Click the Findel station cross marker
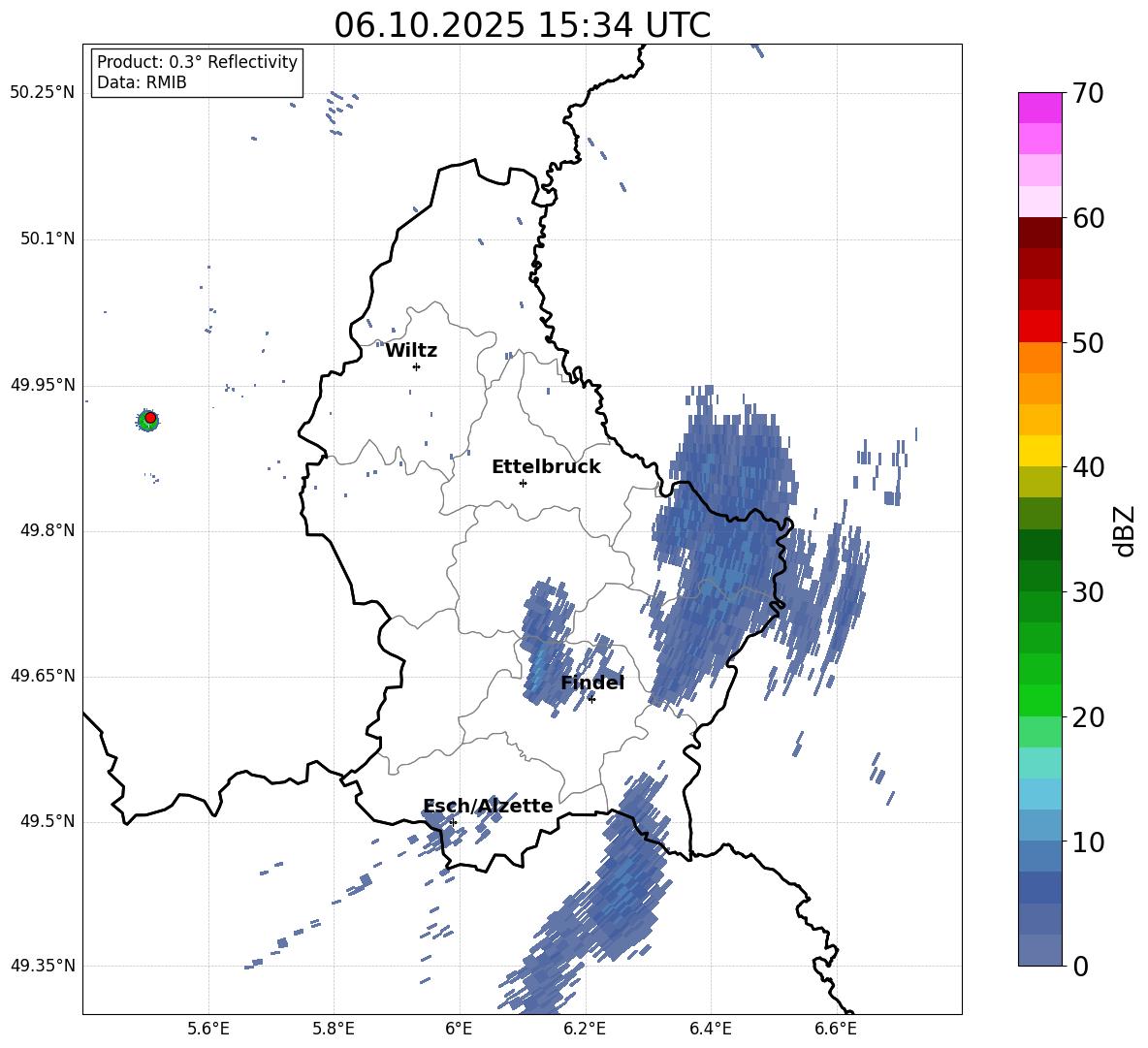This screenshot has width=1148, height=1048. tap(591, 699)
